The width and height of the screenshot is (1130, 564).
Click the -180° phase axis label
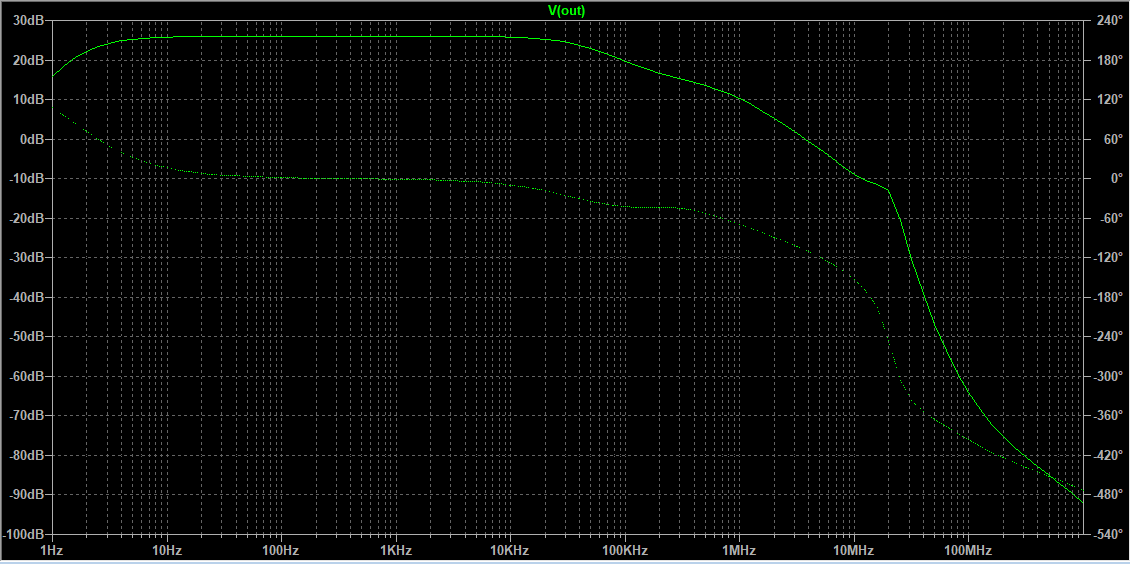[x=1106, y=297]
